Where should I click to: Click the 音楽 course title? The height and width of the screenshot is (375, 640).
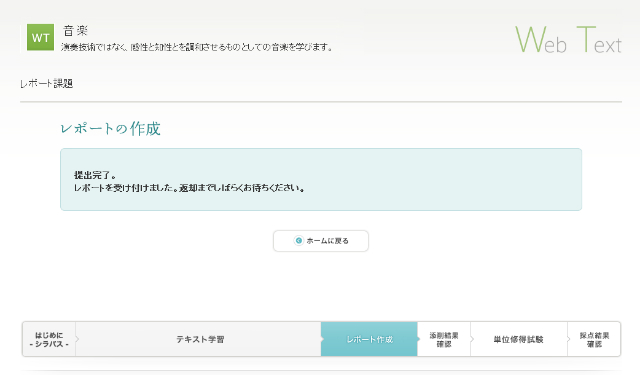pos(76,31)
